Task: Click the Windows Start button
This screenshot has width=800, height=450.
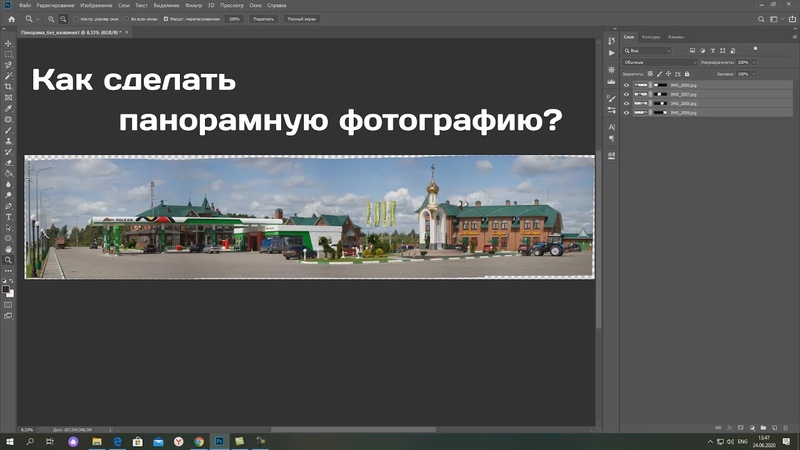Action: pyautogui.click(x=10, y=441)
